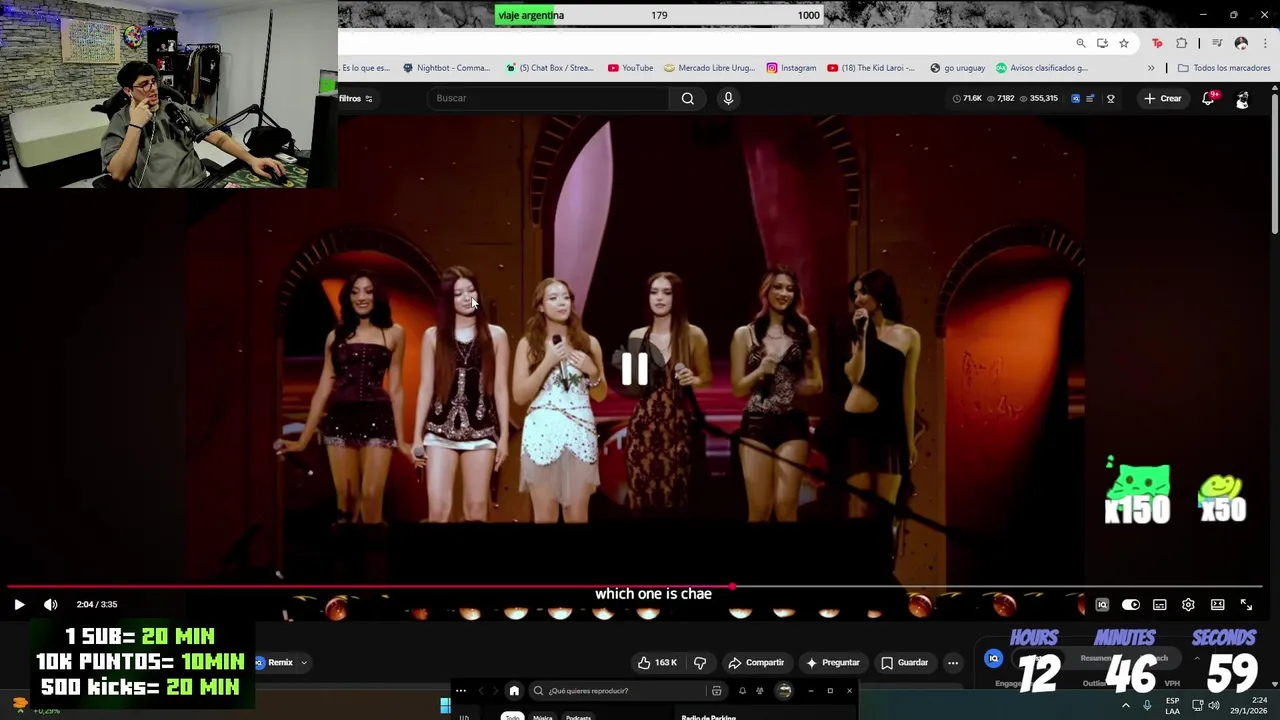Open Chrome three-dot menu

(x=1265, y=43)
